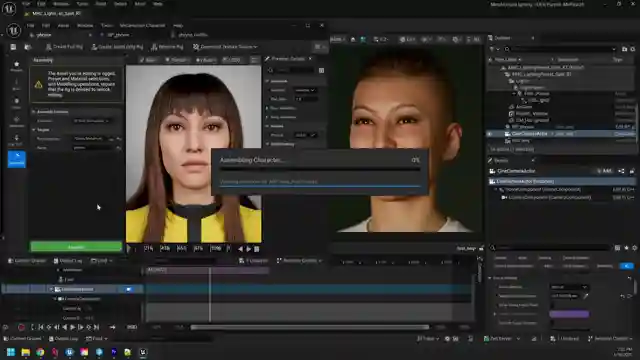
Task: Expand SceneComponent in Details component tree
Action: [x=496, y=189]
